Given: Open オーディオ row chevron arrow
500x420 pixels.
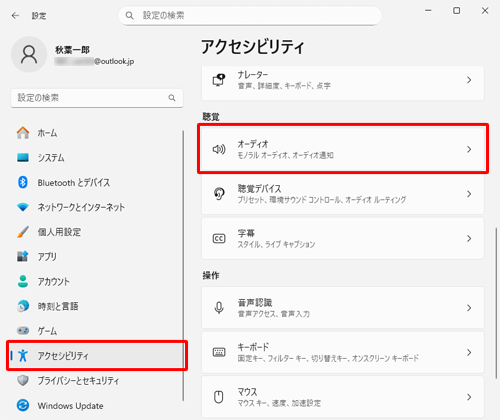Looking at the screenshot, I should coord(469,149).
